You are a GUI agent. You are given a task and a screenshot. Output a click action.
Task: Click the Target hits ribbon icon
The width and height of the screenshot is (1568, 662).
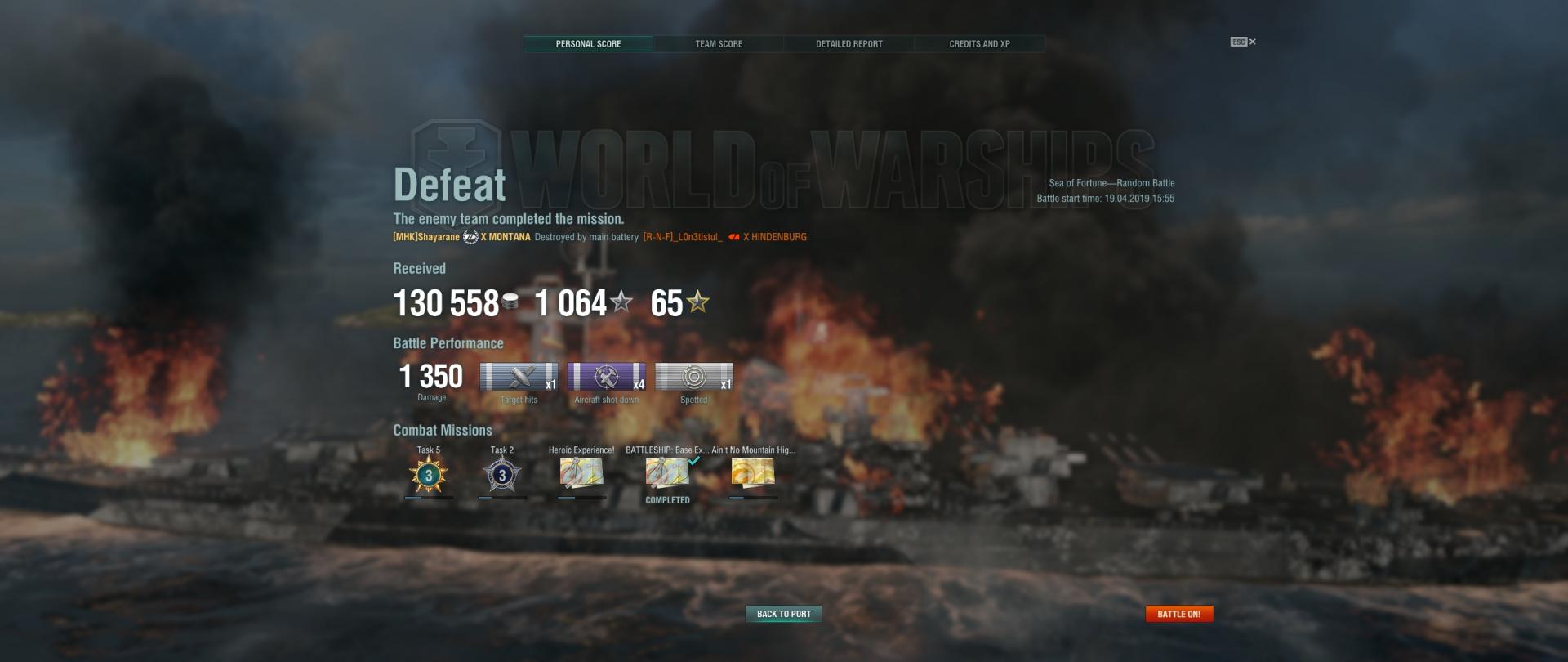coord(519,377)
